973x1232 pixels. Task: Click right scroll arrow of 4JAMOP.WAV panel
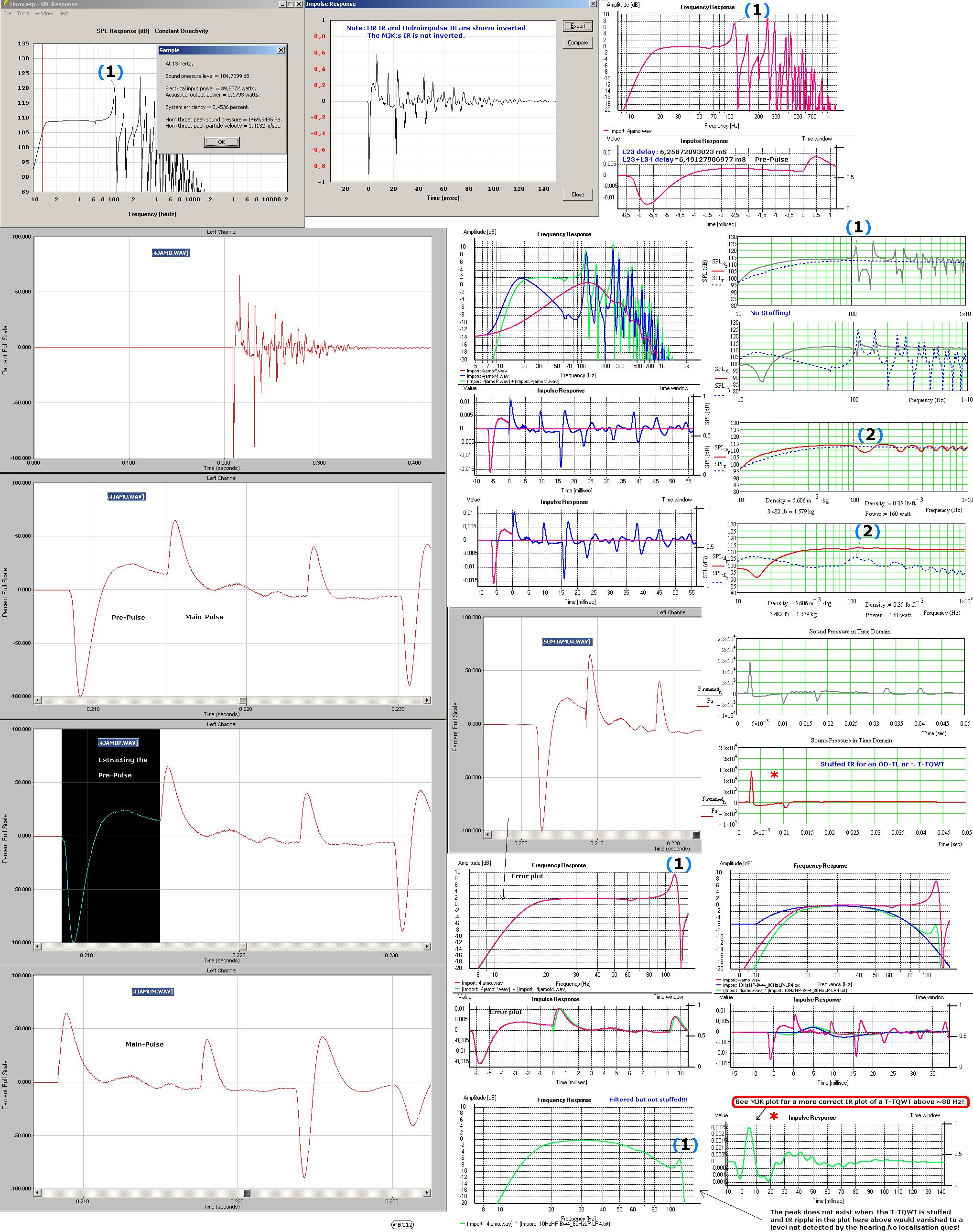pyautogui.click(x=427, y=947)
